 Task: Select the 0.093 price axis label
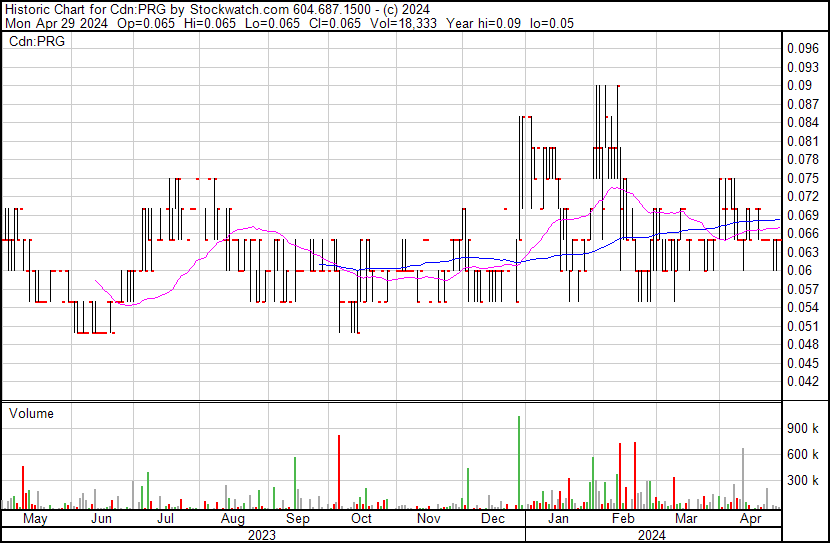[x=802, y=67]
